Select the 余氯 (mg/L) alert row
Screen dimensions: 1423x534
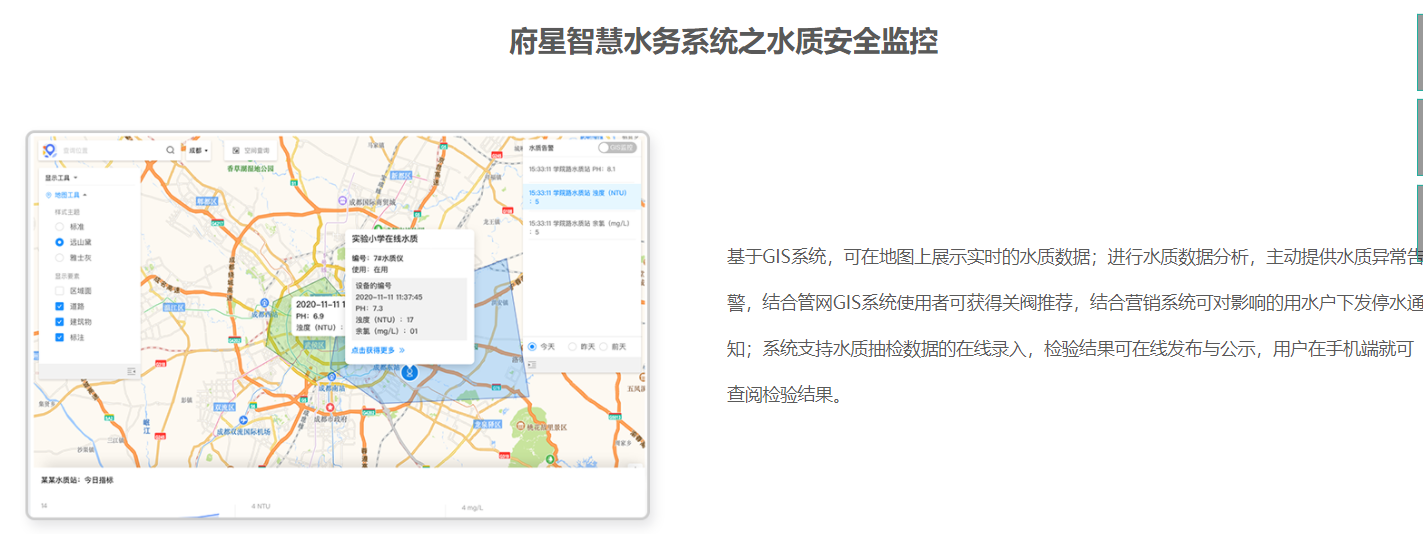(x=582, y=227)
